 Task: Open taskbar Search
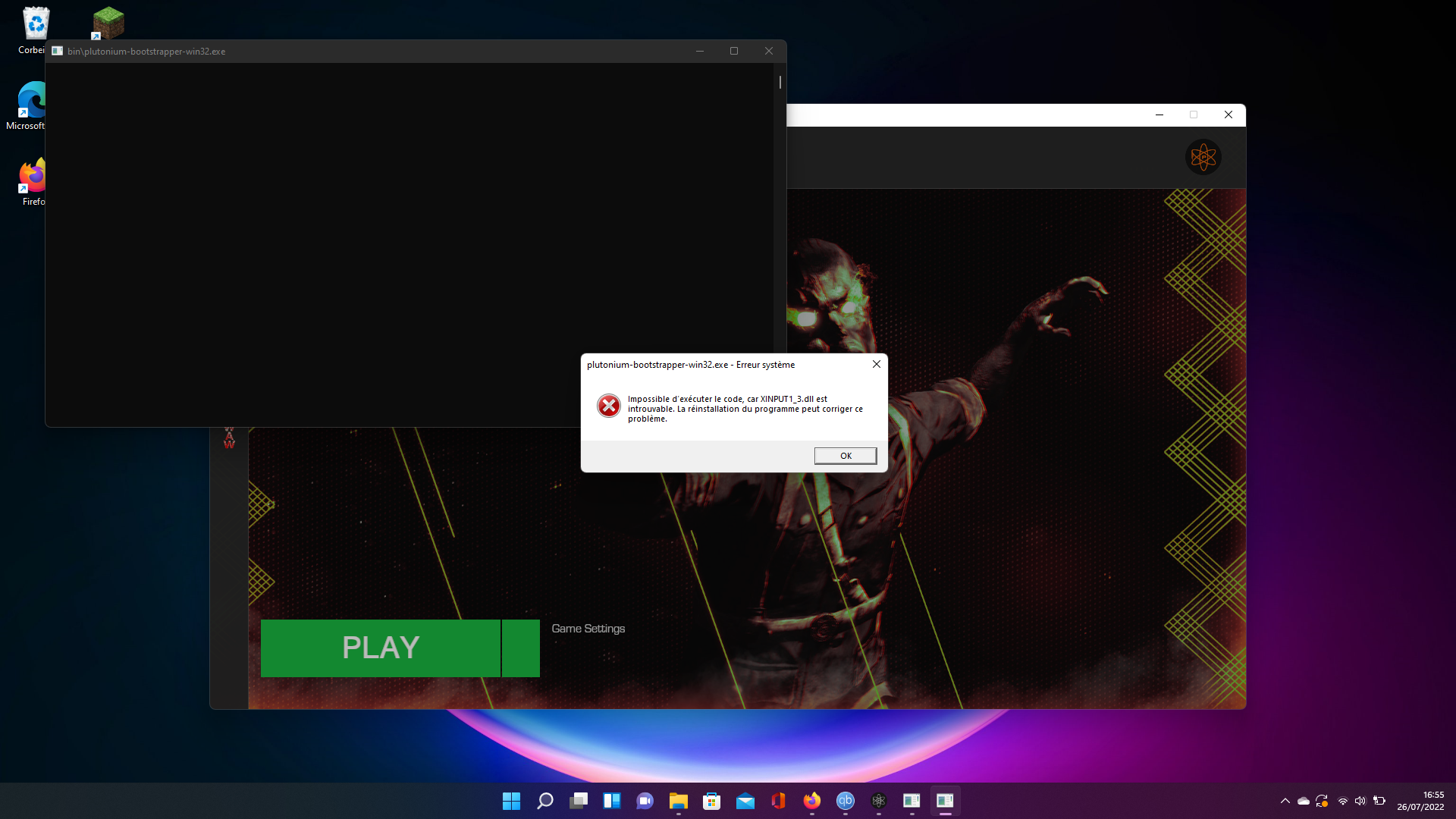click(544, 801)
